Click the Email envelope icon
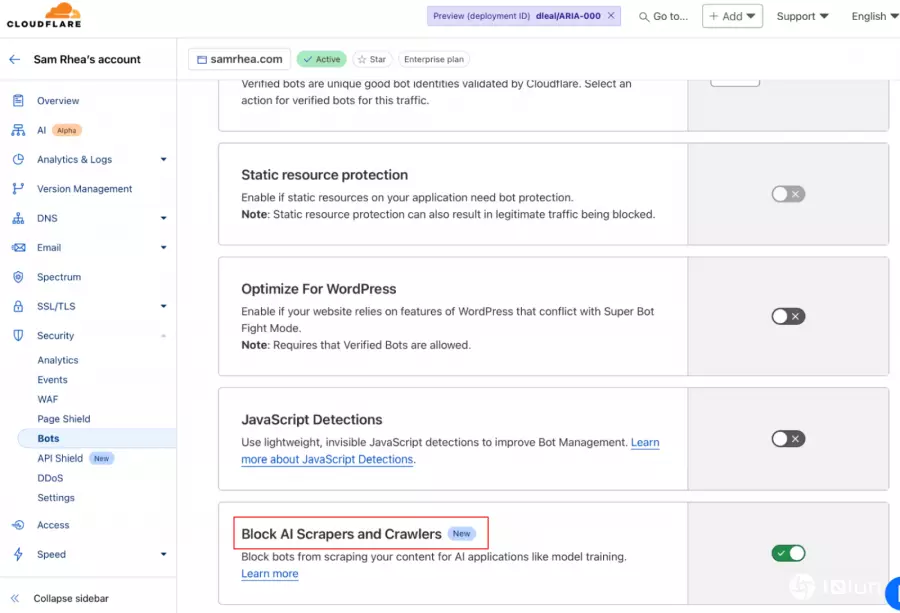 [x=18, y=247]
